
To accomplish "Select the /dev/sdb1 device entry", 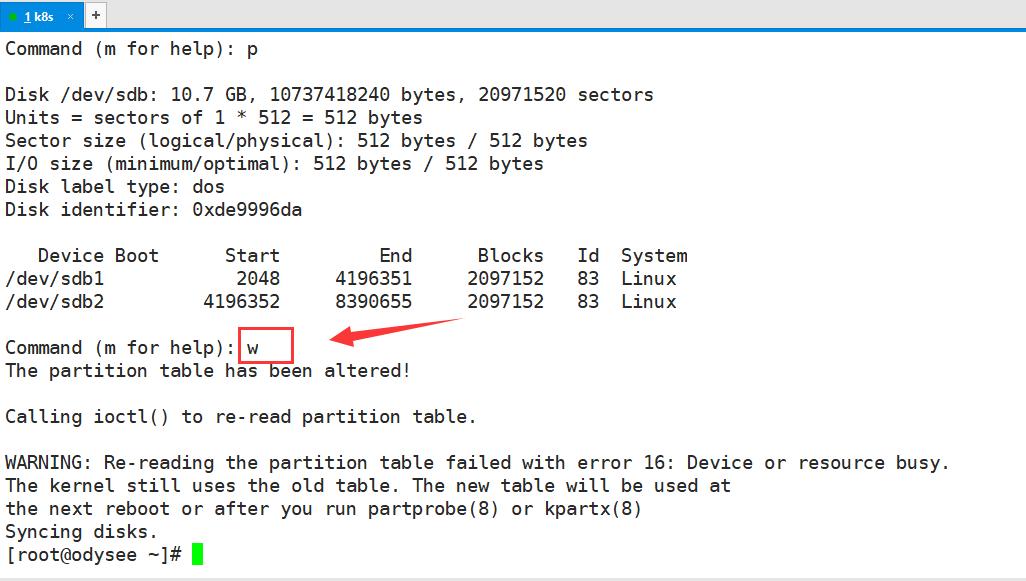I will [54, 278].
